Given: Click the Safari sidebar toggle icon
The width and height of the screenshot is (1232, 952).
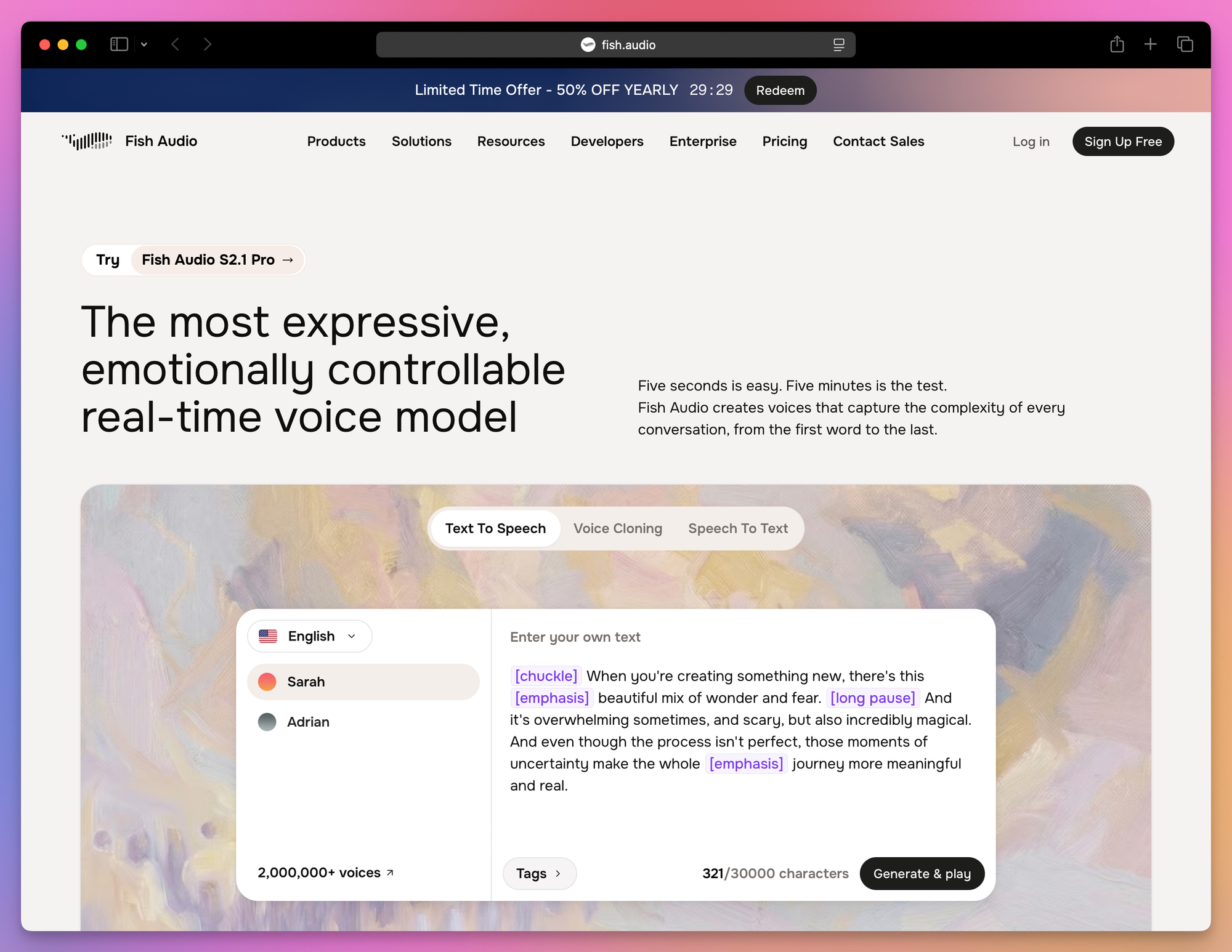Looking at the screenshot, I should (x=119, y=44).
